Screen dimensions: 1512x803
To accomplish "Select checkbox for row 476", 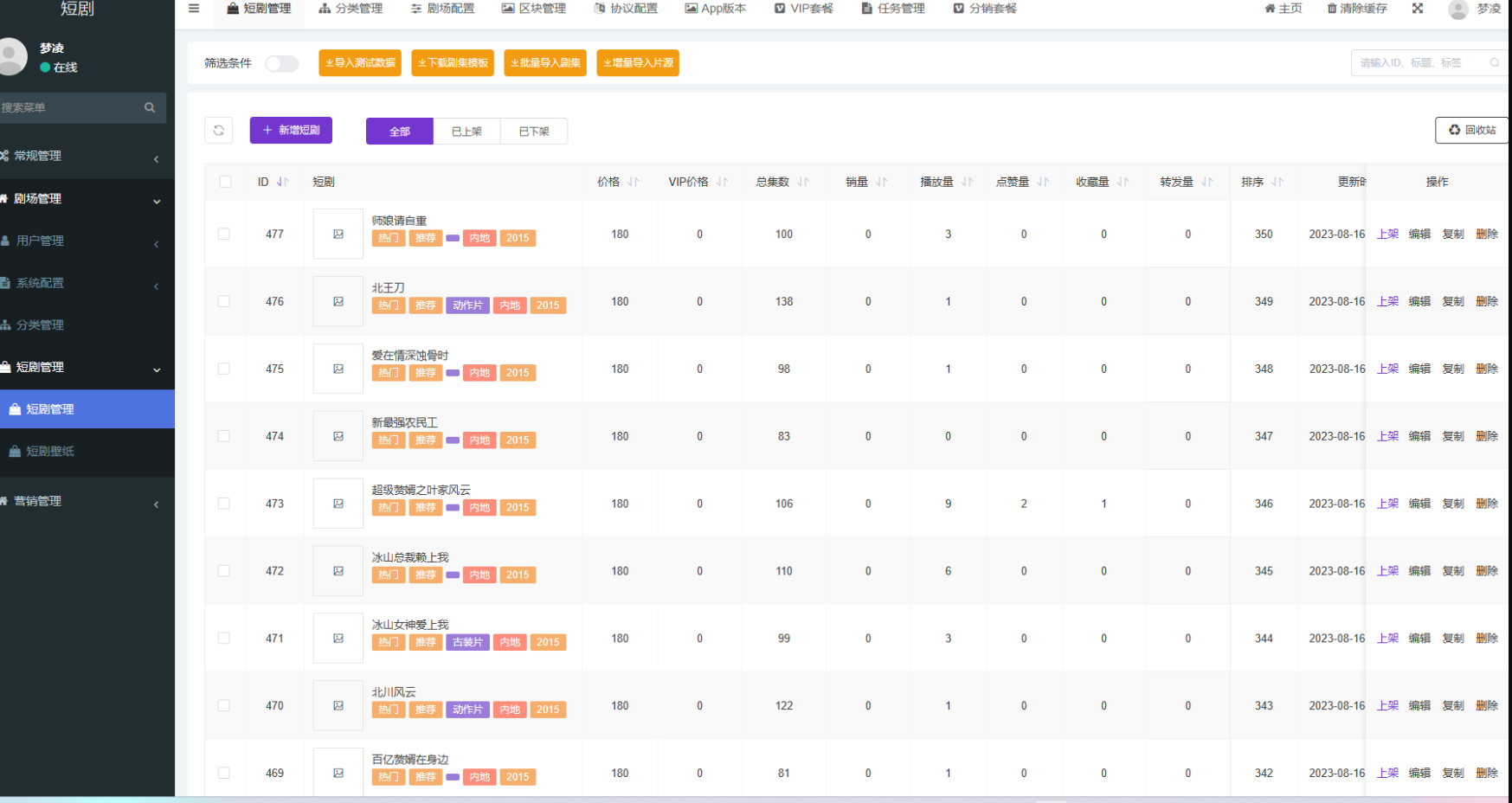I will (224, 302).
